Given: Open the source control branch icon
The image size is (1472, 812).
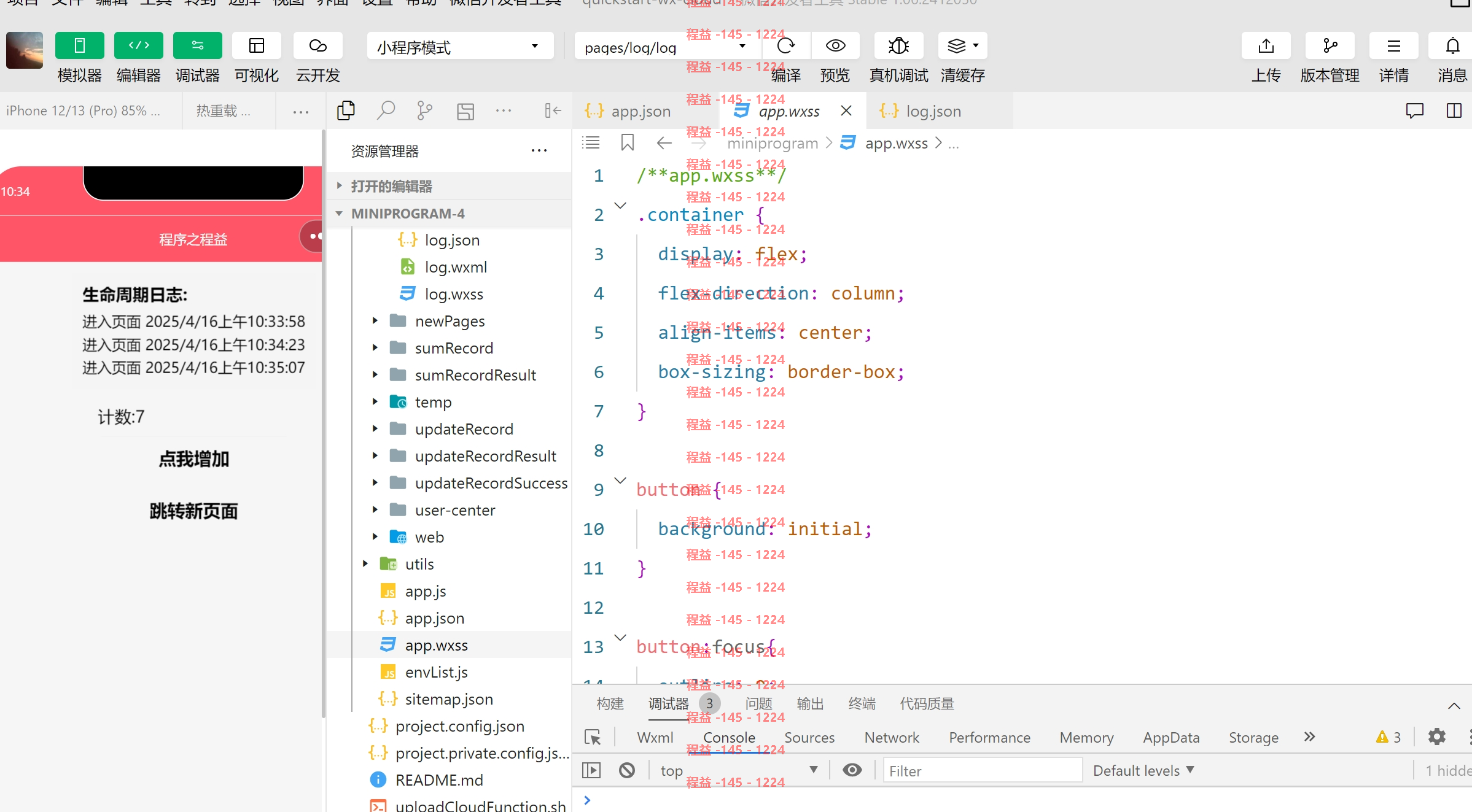Looking at the screenshot, I should [x=424, y=110].
